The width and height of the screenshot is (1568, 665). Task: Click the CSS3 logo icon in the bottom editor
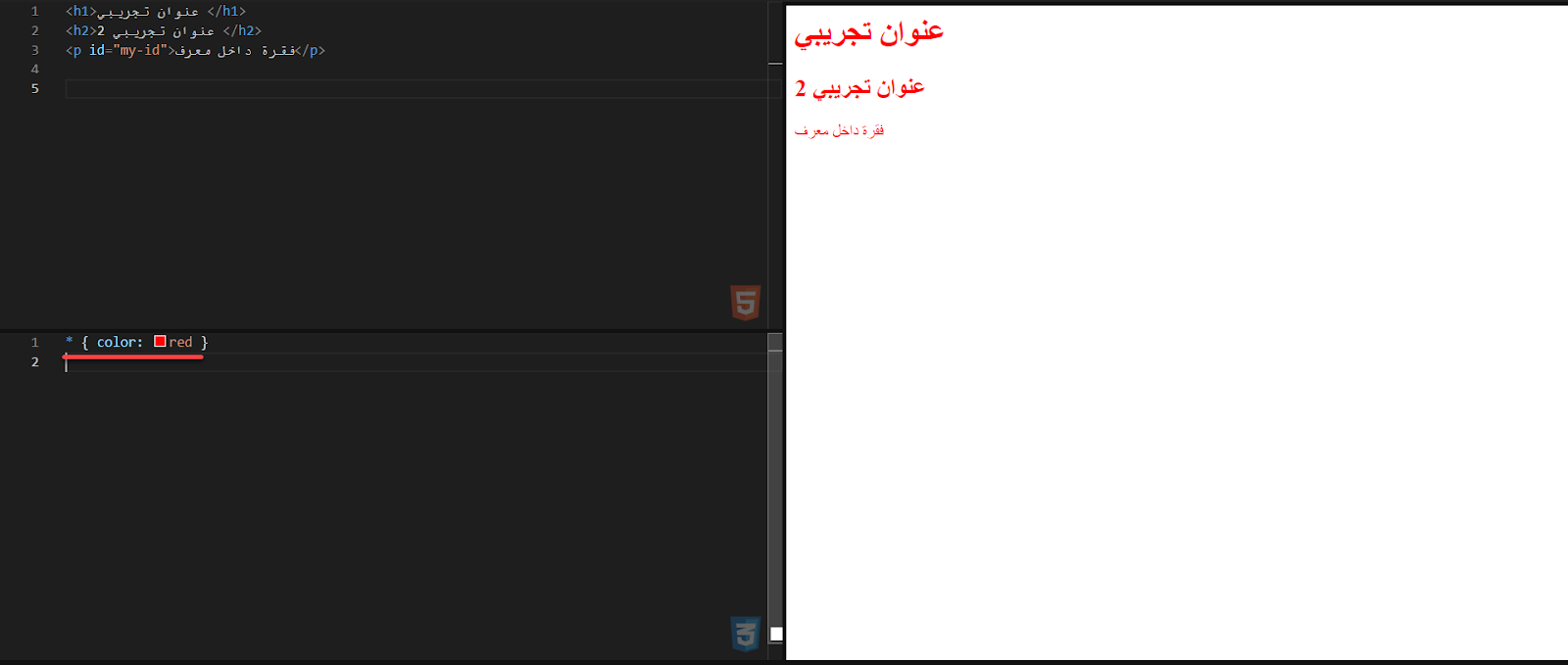(x=746, y=634)
